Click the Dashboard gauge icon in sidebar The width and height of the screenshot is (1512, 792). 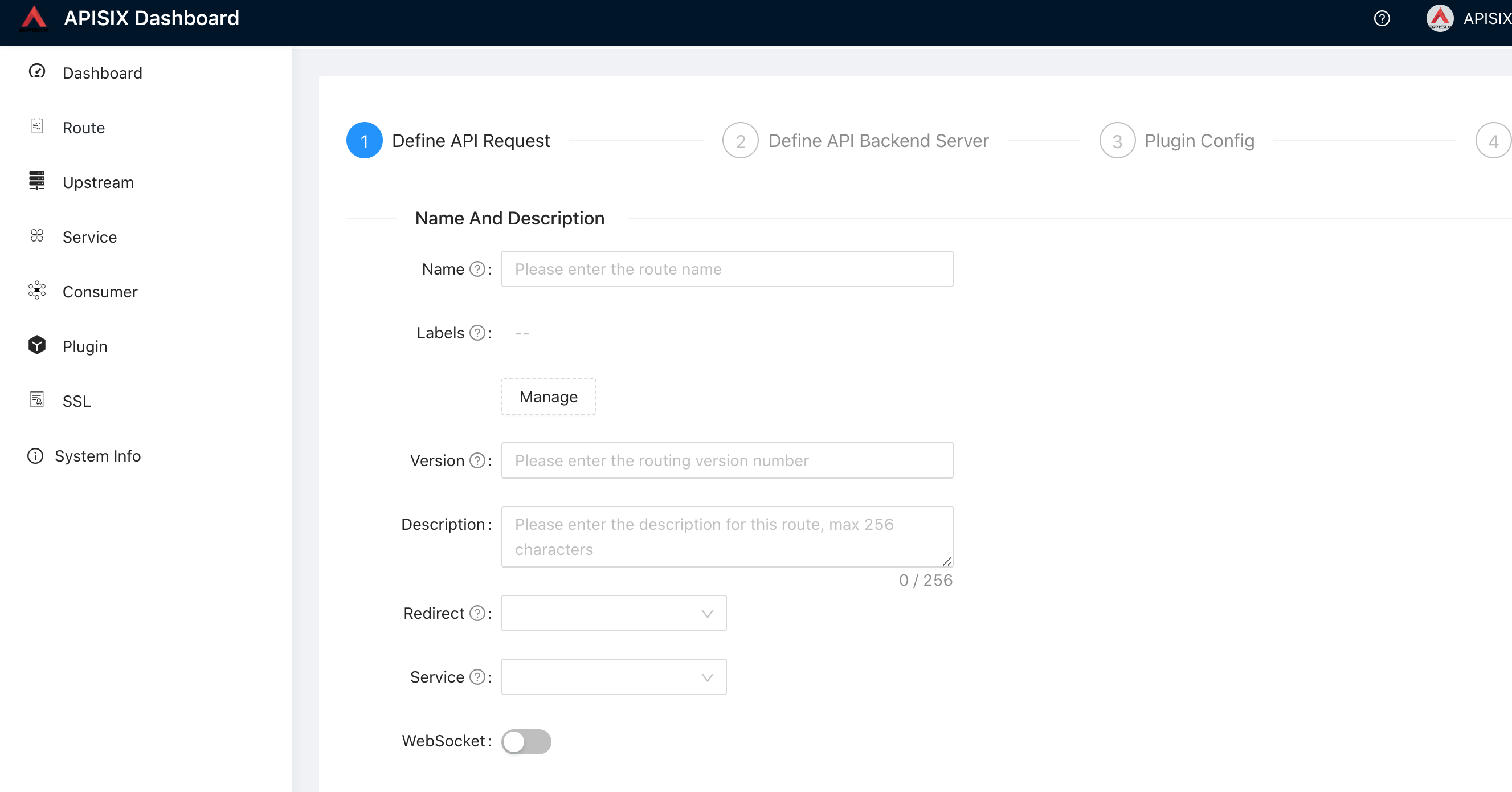37,72
